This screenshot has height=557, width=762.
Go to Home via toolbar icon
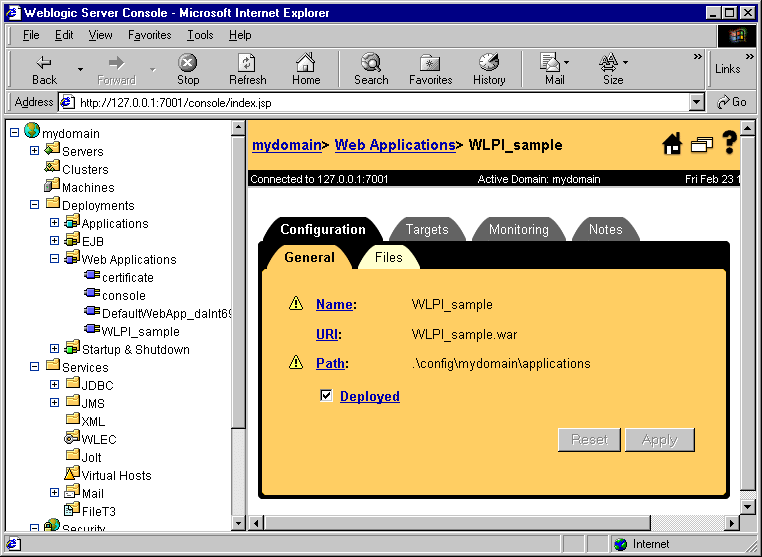point(306,62)
